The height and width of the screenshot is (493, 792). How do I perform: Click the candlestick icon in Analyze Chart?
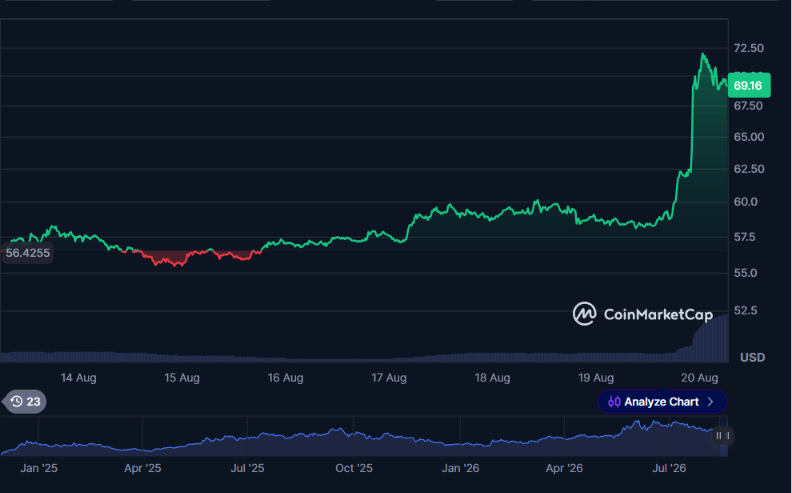click(x=614, y=402)
